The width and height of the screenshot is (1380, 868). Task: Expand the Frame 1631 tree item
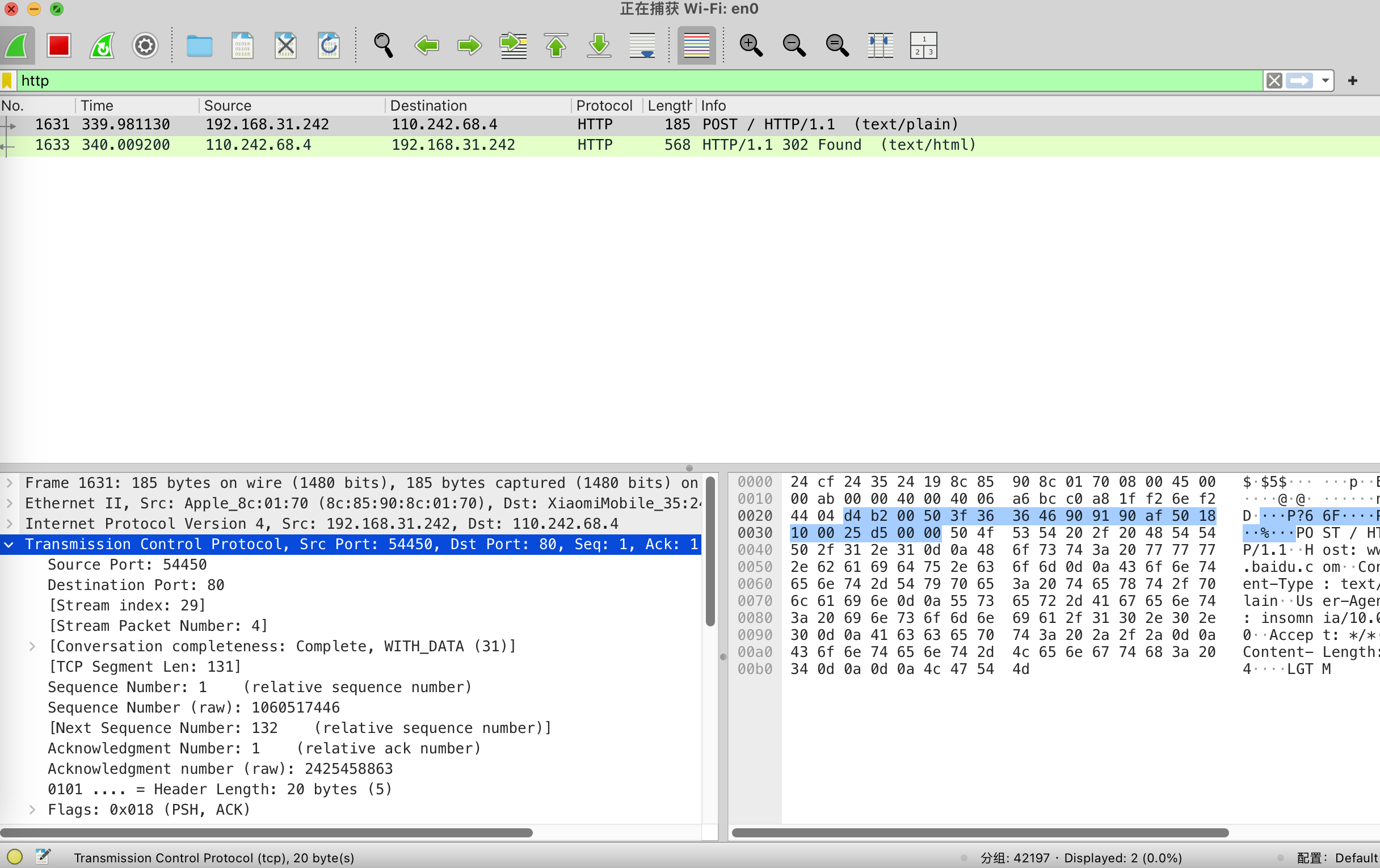(10, 483)
